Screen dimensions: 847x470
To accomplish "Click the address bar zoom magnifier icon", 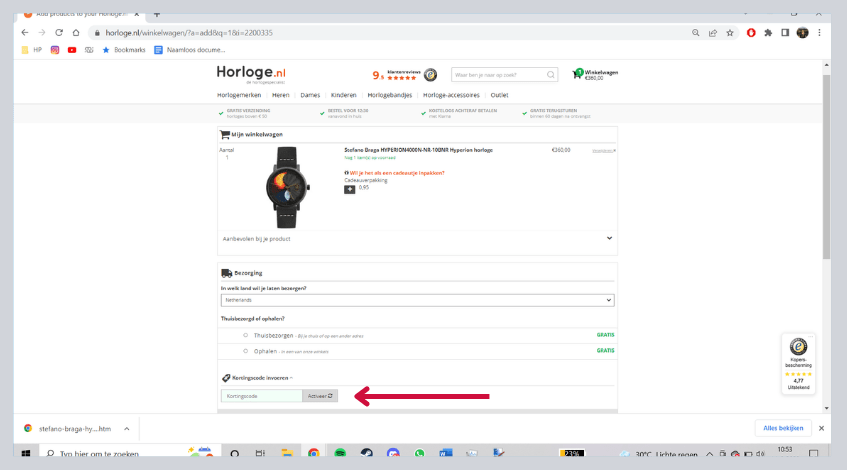I will click(x=696, y=33).
